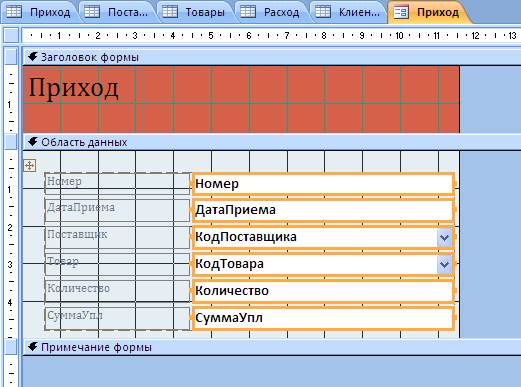
Task: Click the horizontal ruler above the form
Action: pyautogui.click(x=271, y=35)
